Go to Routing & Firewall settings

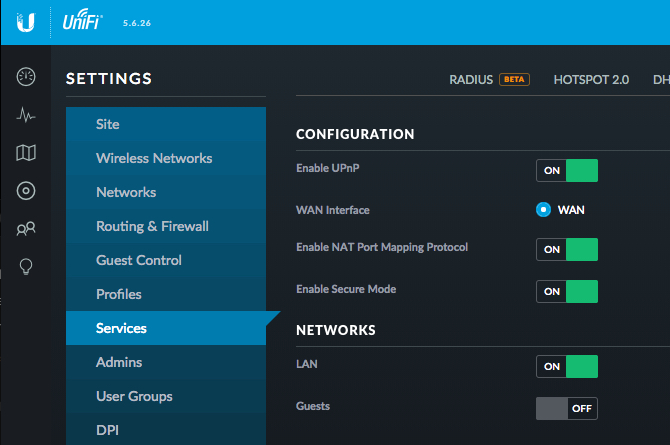click(x=152, y=226)
